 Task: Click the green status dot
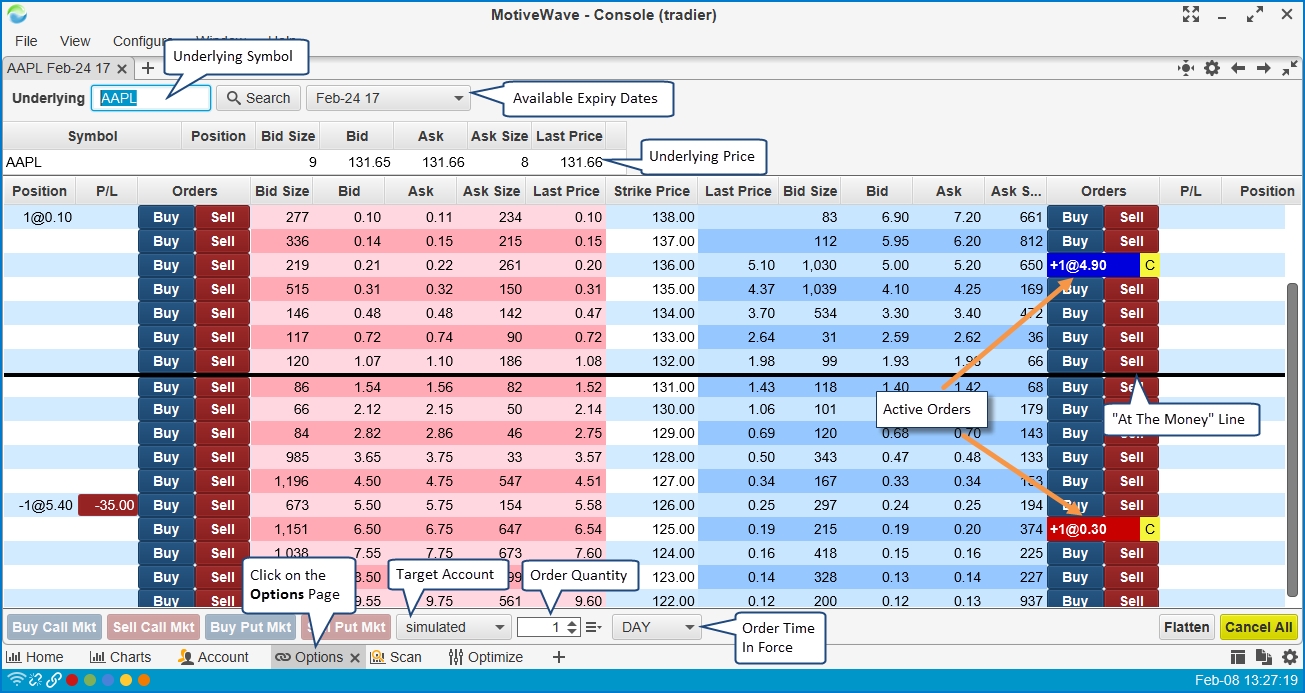(90, 680)
